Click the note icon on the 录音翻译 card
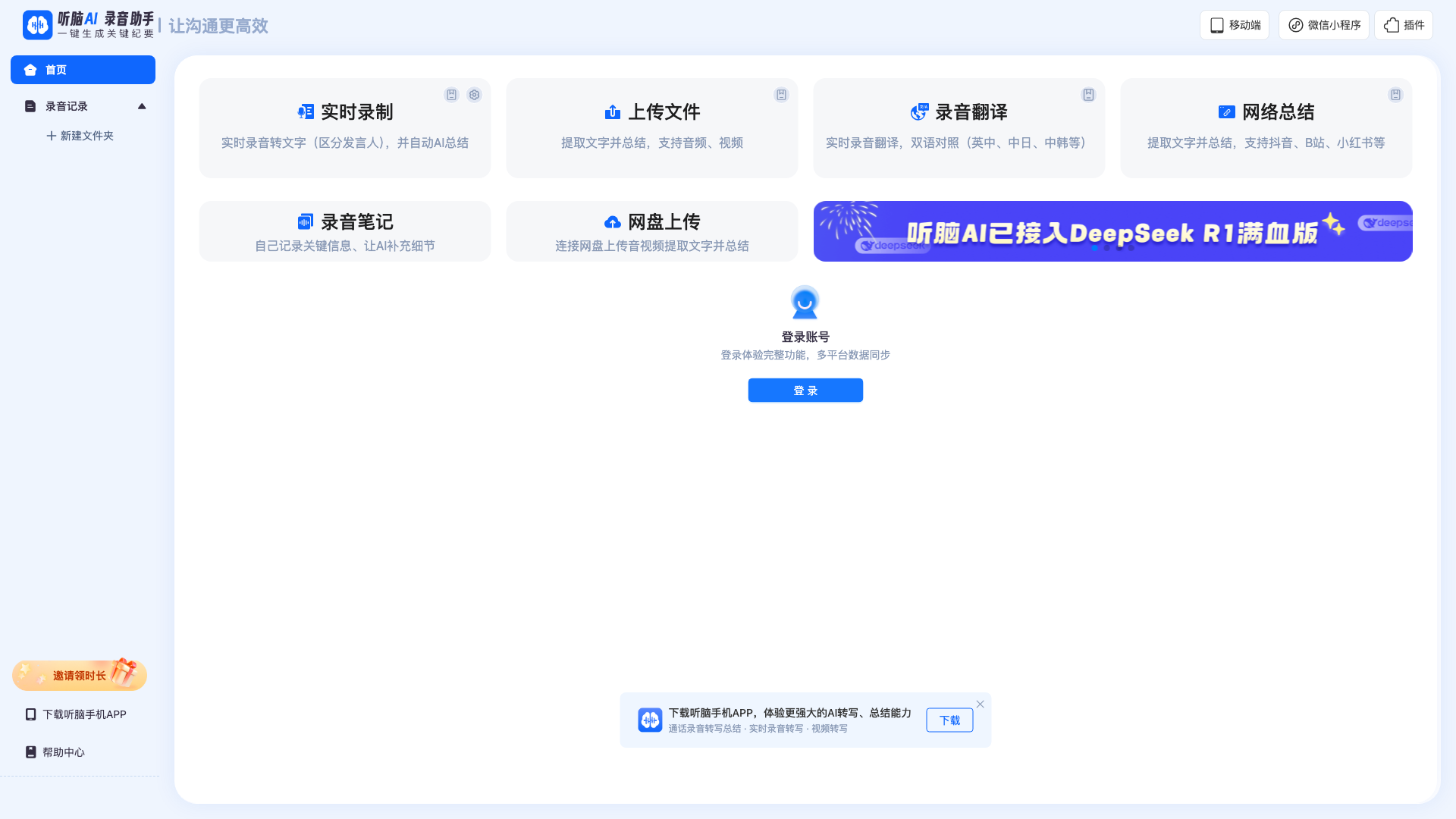The width and height of the screenshot is (1456, 819). pos(1088,95)
